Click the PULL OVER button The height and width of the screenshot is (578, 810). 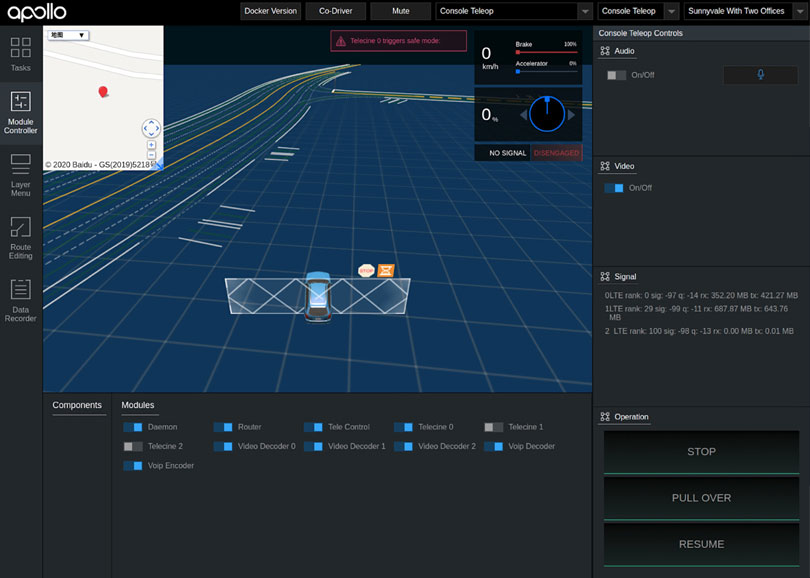(x=702, y=498)
